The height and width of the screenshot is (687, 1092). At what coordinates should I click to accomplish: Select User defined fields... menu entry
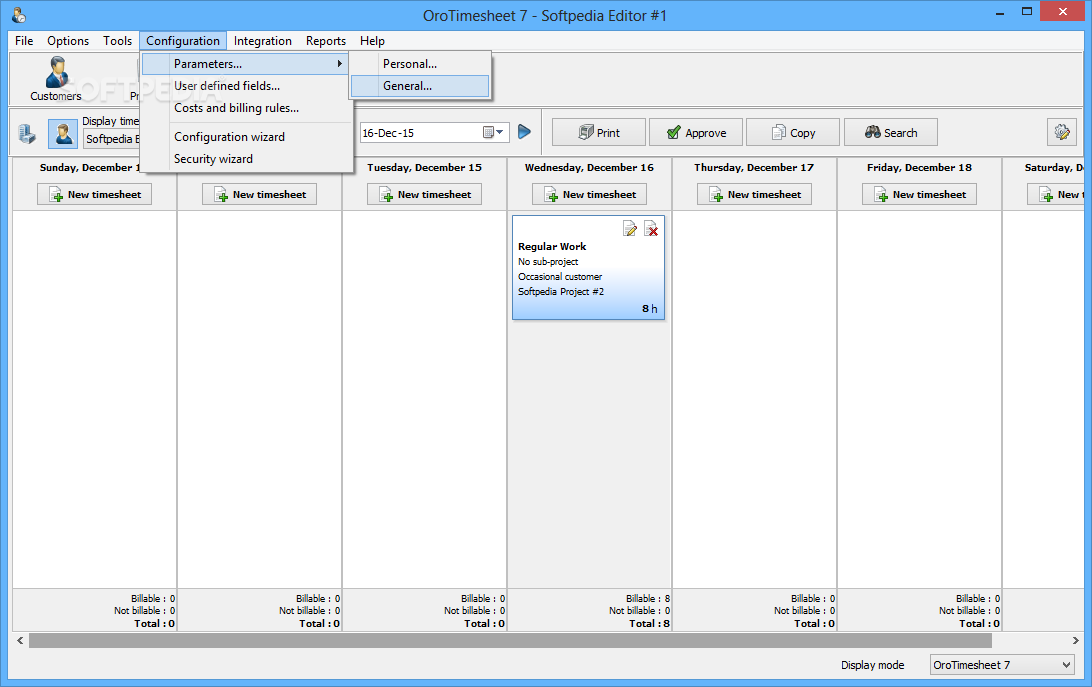tap(245, 86)
